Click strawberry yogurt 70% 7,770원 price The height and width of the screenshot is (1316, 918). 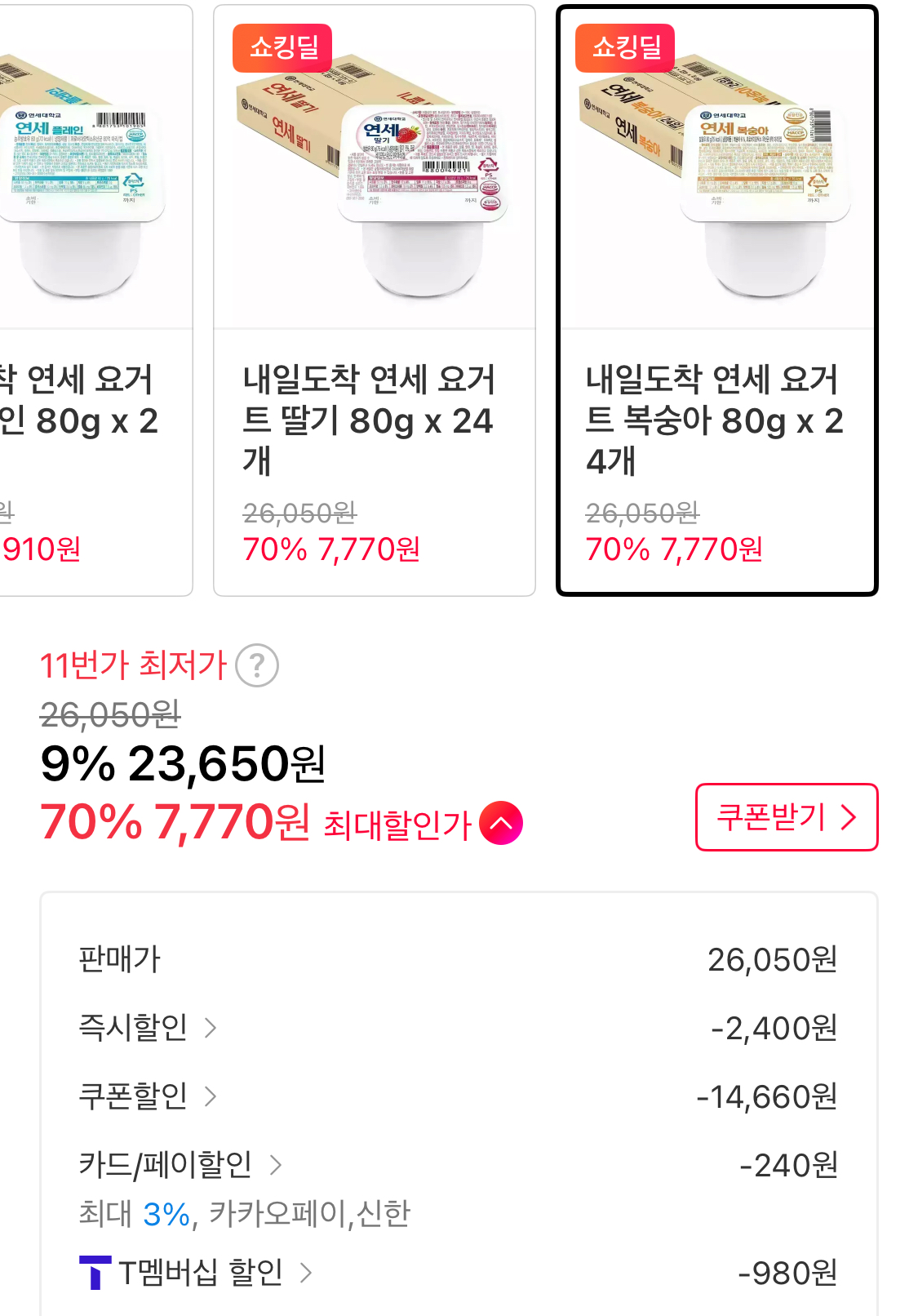click(331, 549)
